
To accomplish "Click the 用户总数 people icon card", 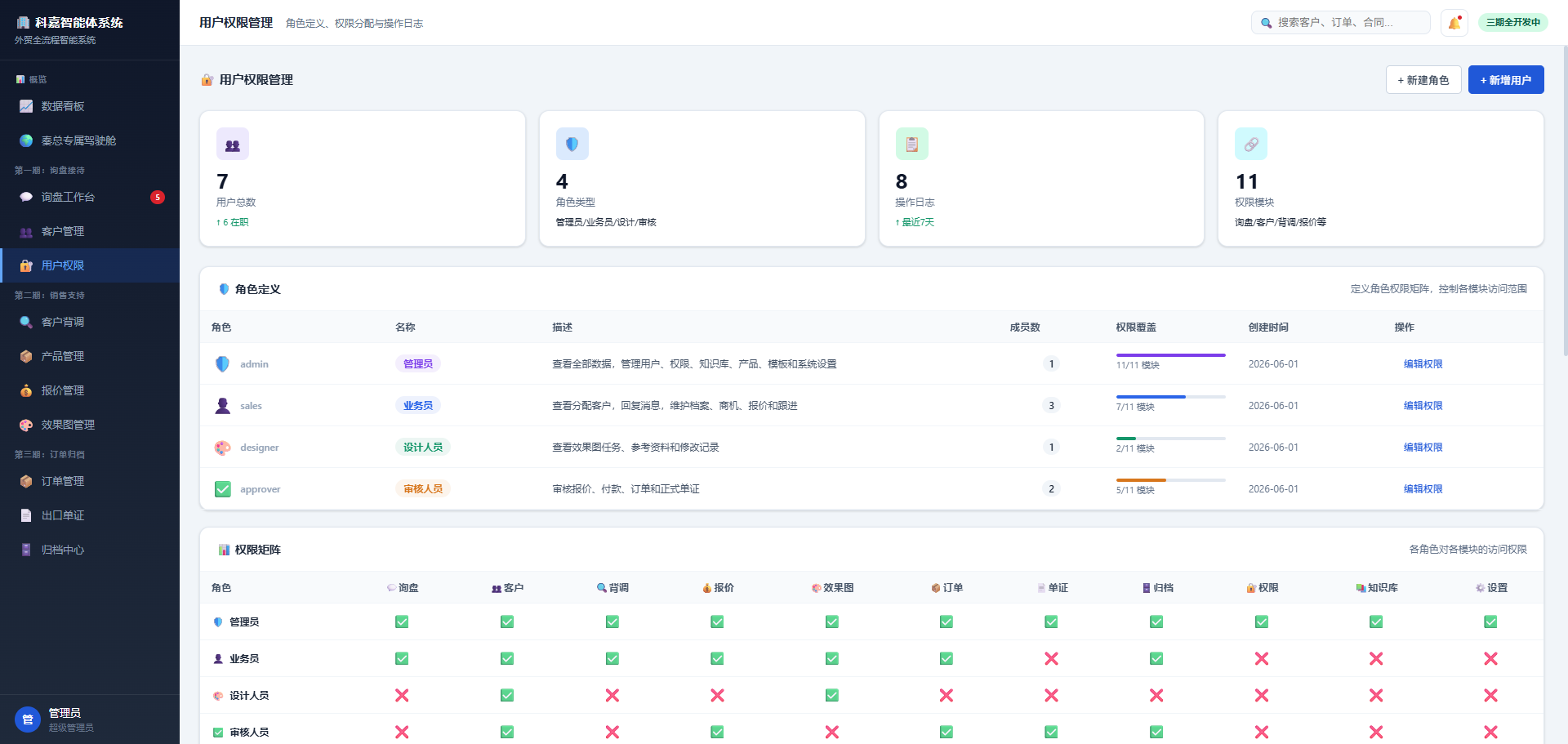I will (233, 144).
